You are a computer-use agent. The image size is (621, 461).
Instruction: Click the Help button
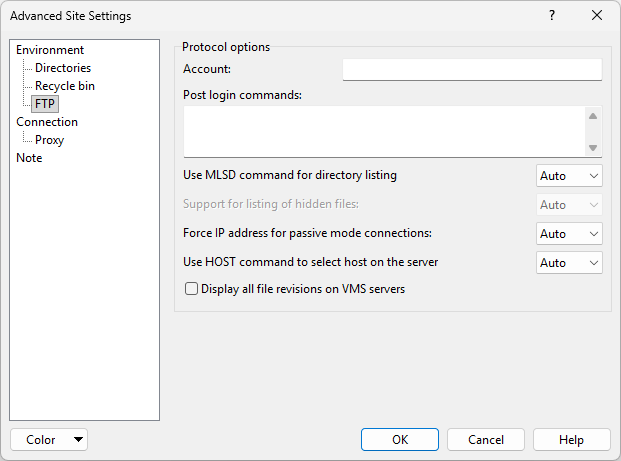[x=572, y=440]
